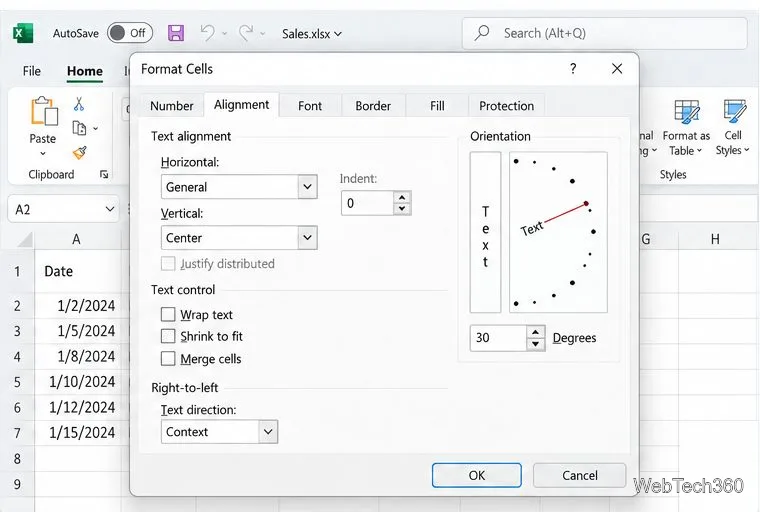Click the Paste clipboard icon
The height and width of the screenshot is (512, 760).
tap(44, 111)
